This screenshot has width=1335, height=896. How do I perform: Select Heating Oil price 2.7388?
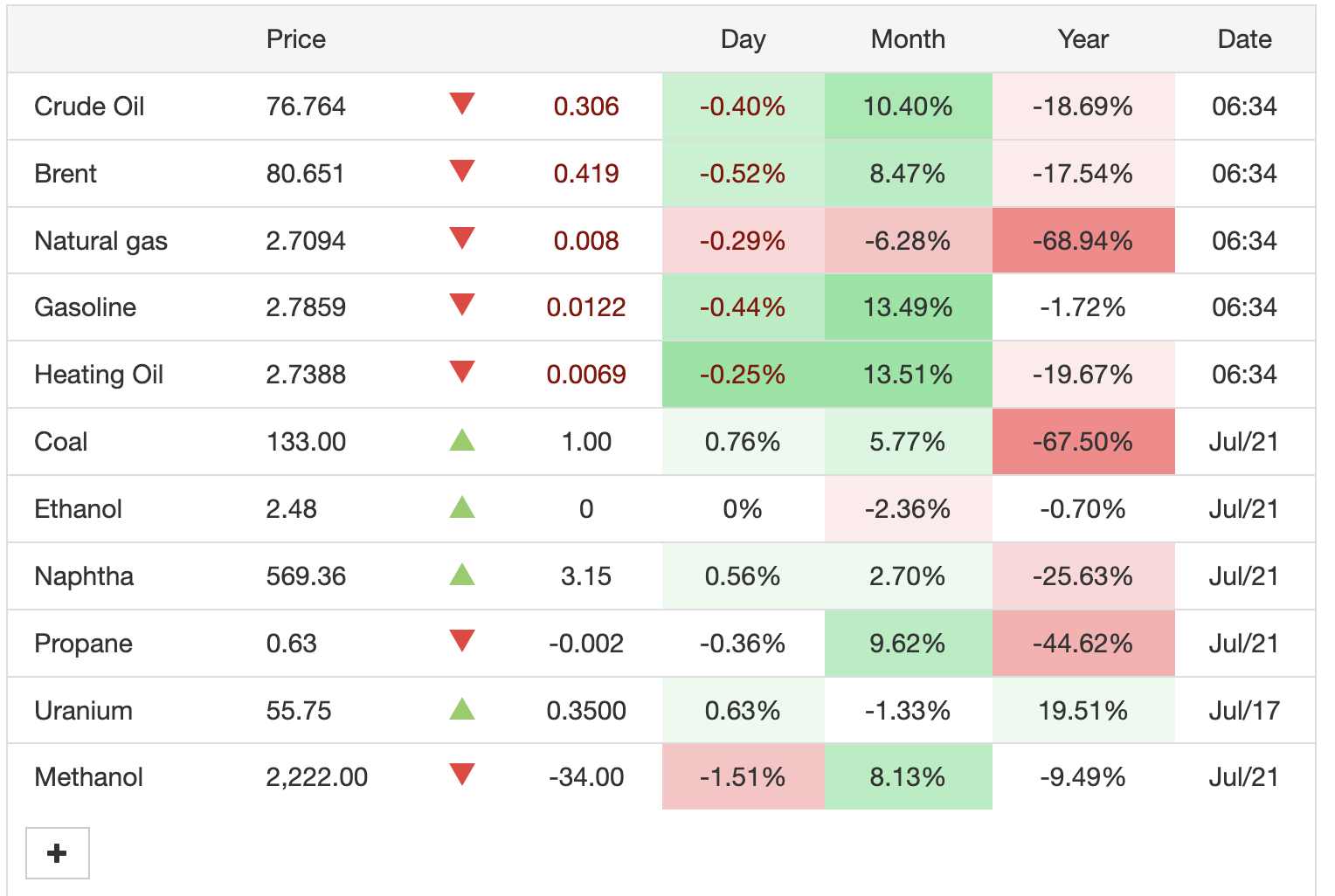point(306,375)
